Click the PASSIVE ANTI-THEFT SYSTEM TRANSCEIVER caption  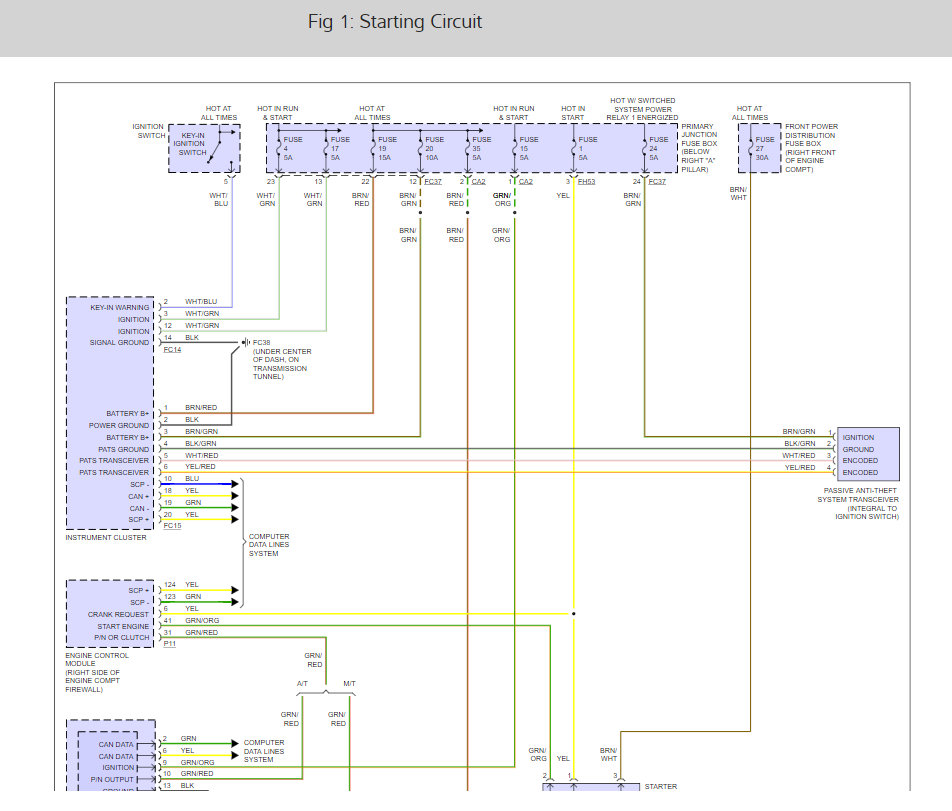click(858, 503)
